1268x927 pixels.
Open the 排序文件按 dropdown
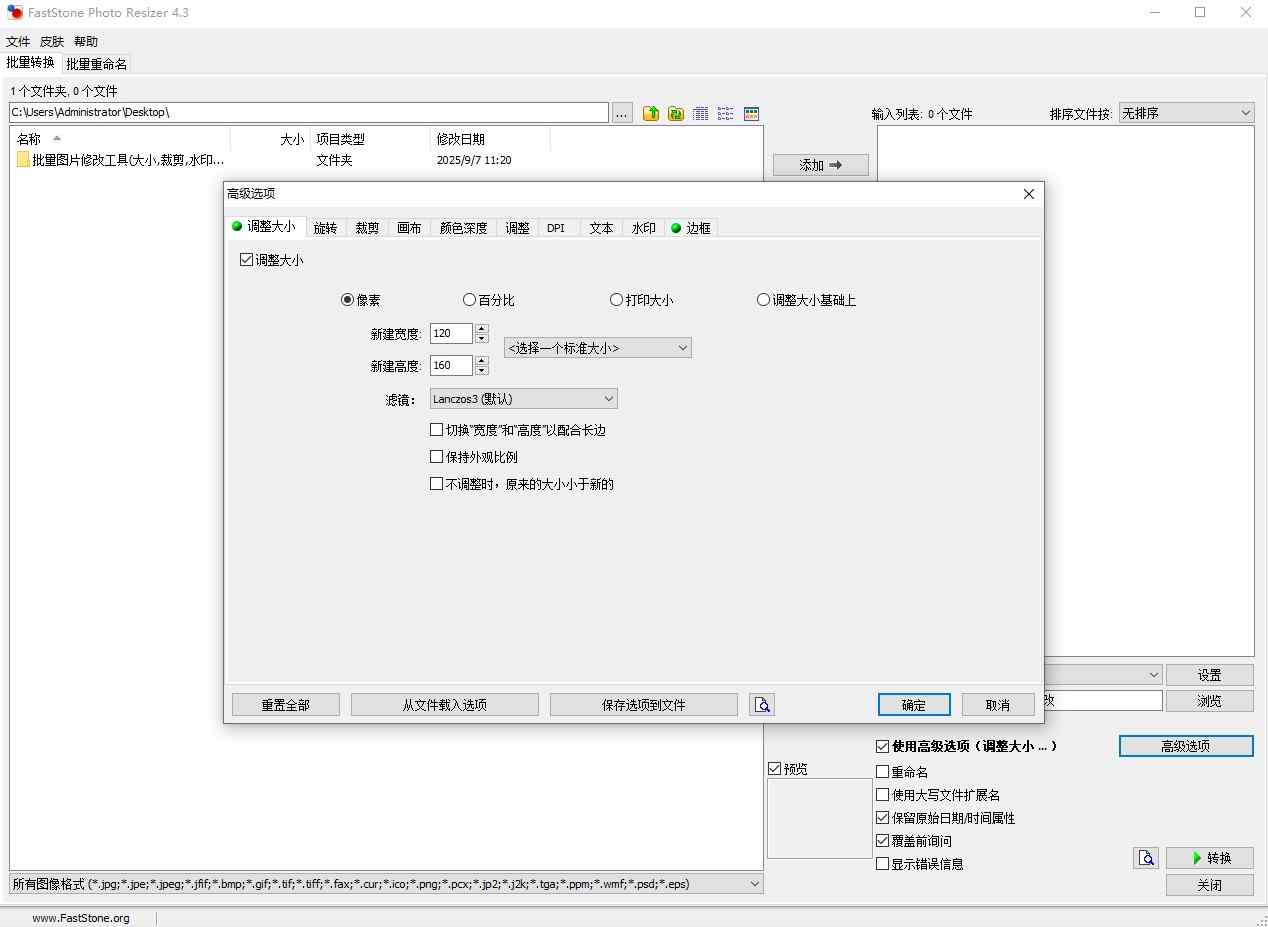1186,114
